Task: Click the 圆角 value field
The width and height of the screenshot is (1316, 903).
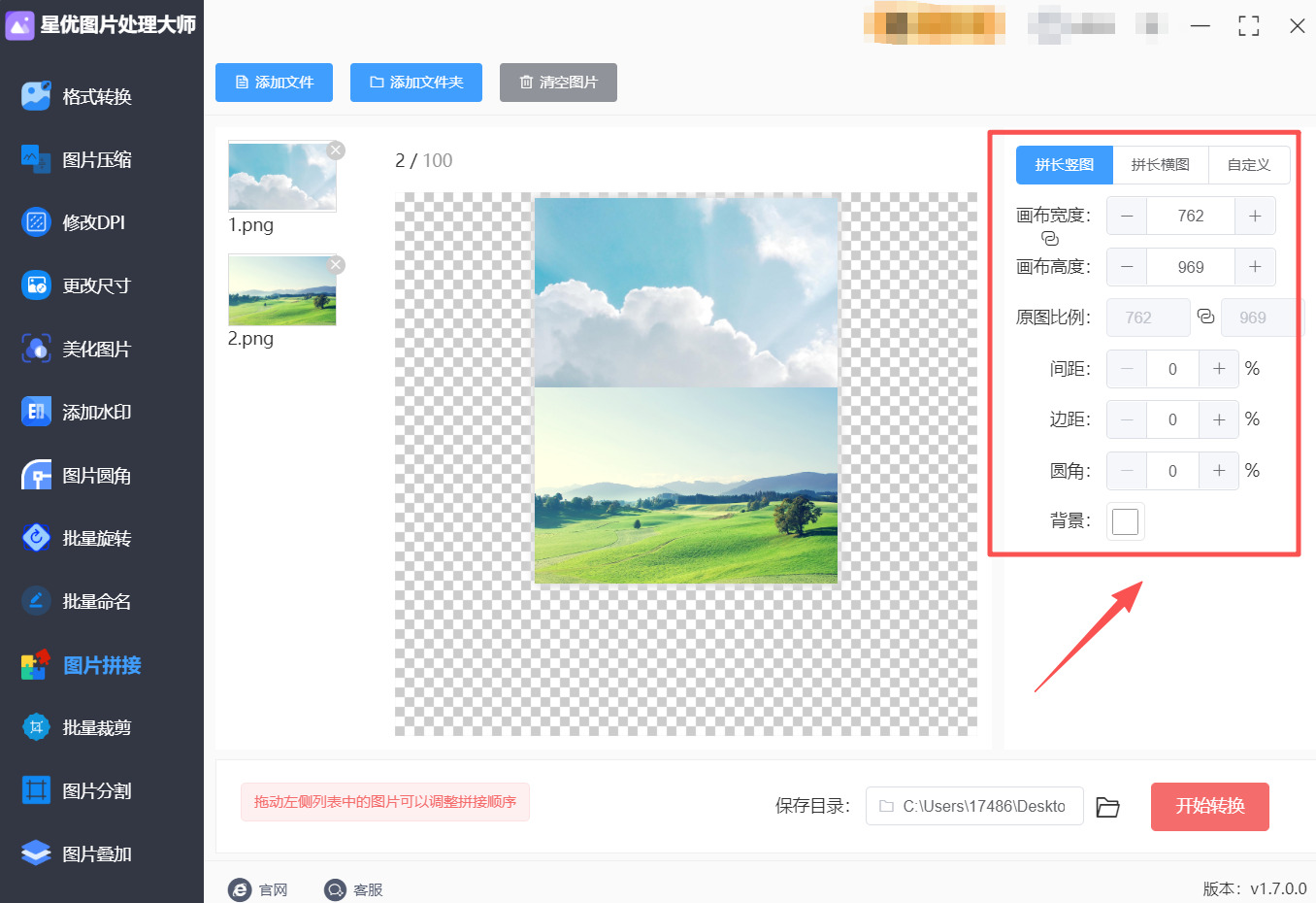Action: coord(1172,471)
